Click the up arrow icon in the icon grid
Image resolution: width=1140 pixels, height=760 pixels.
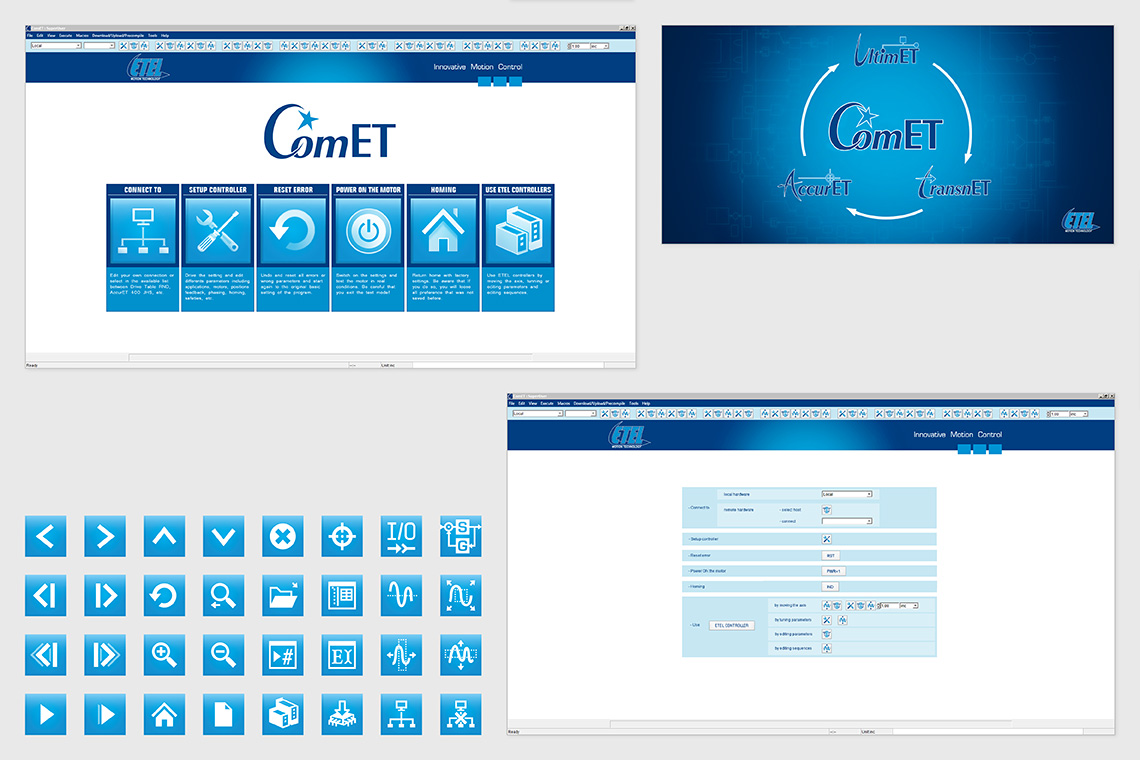coord(164,536)
